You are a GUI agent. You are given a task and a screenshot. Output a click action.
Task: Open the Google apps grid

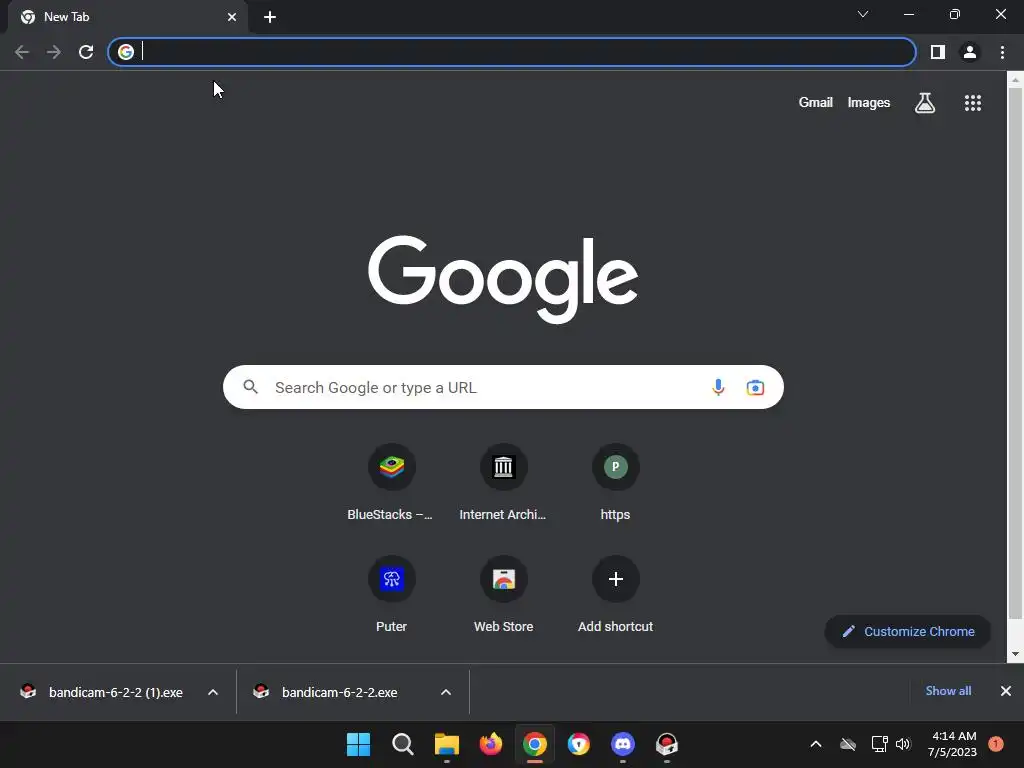(x=972, y=103)
